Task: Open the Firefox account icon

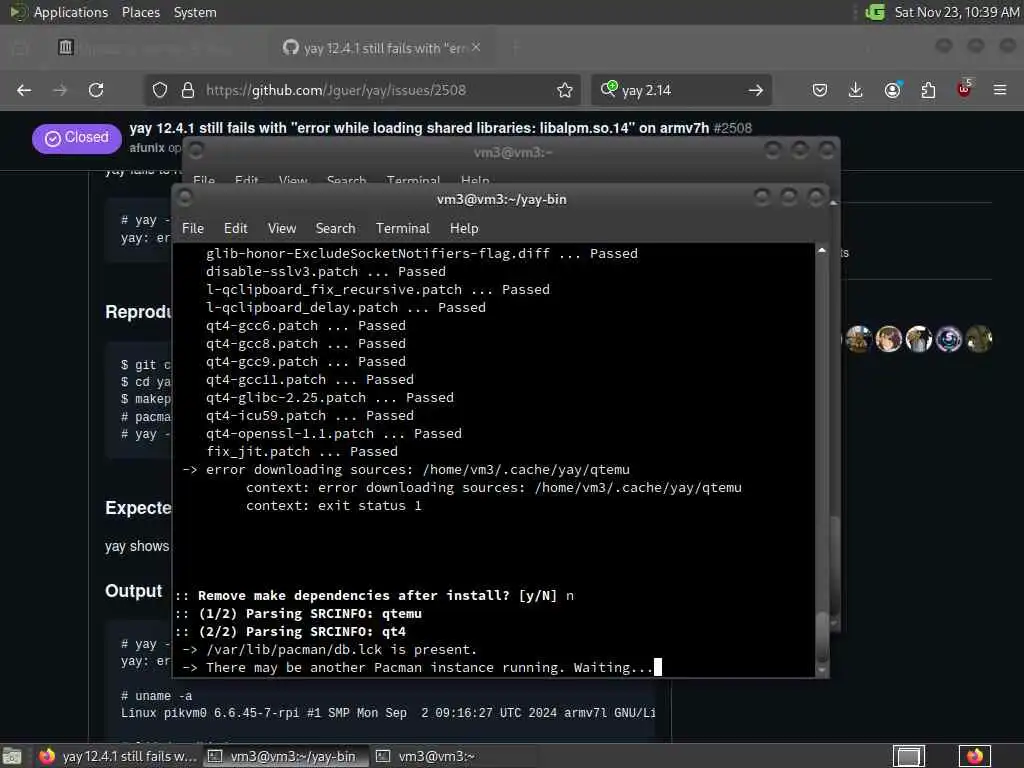Action: [x=893, y=90]
